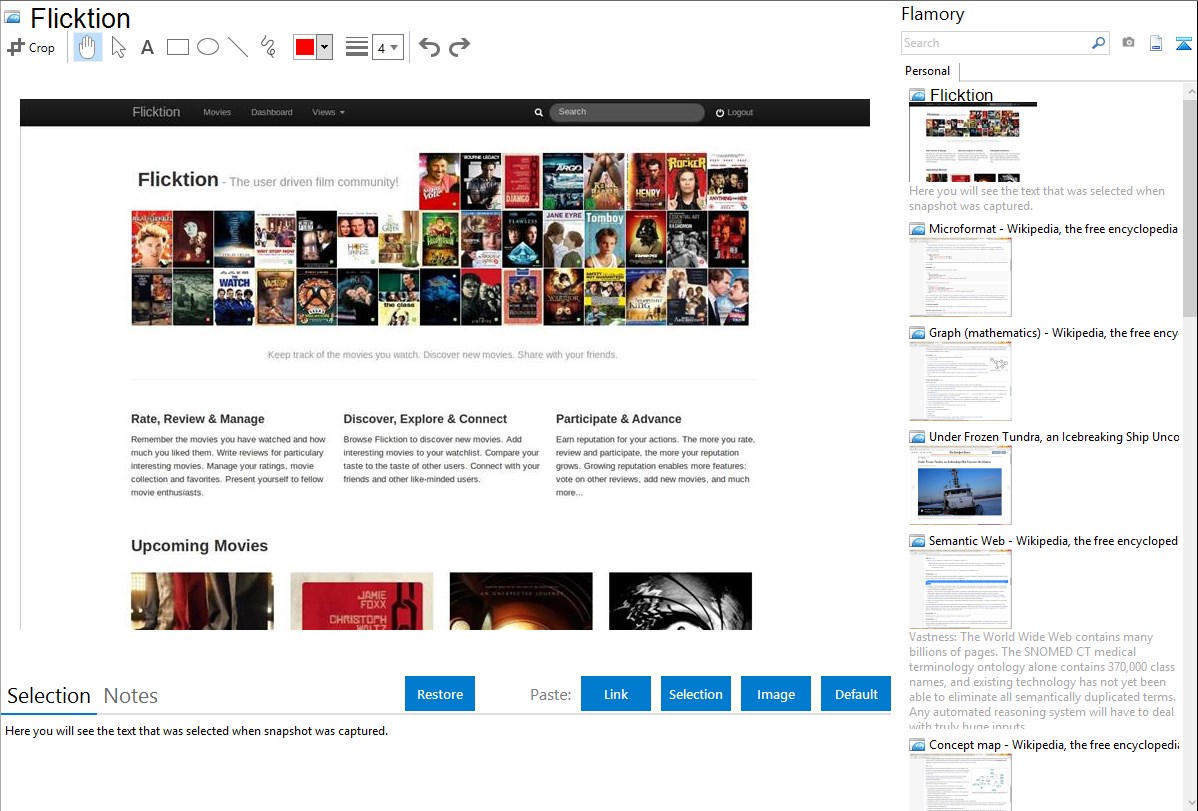This screenshot has width=1198, height=811.
Task: Open the color picker dropdown arrow
Action: pyautogui.click(x=324, y=47)
